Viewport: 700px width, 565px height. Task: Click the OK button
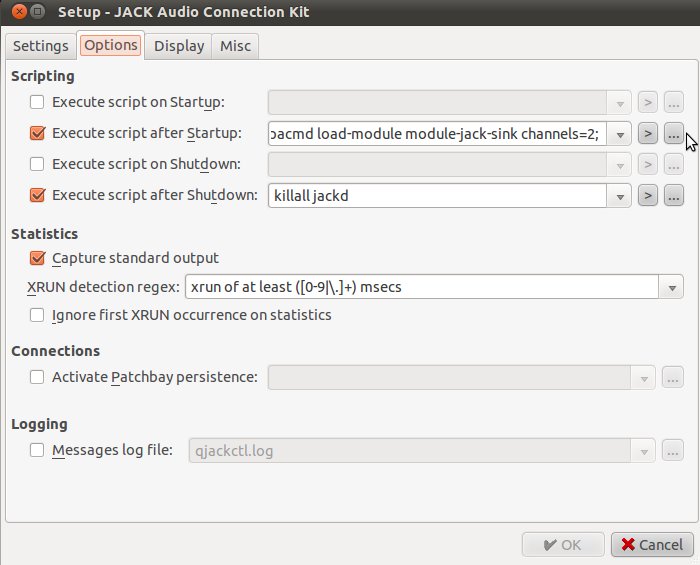click(563, 544)
